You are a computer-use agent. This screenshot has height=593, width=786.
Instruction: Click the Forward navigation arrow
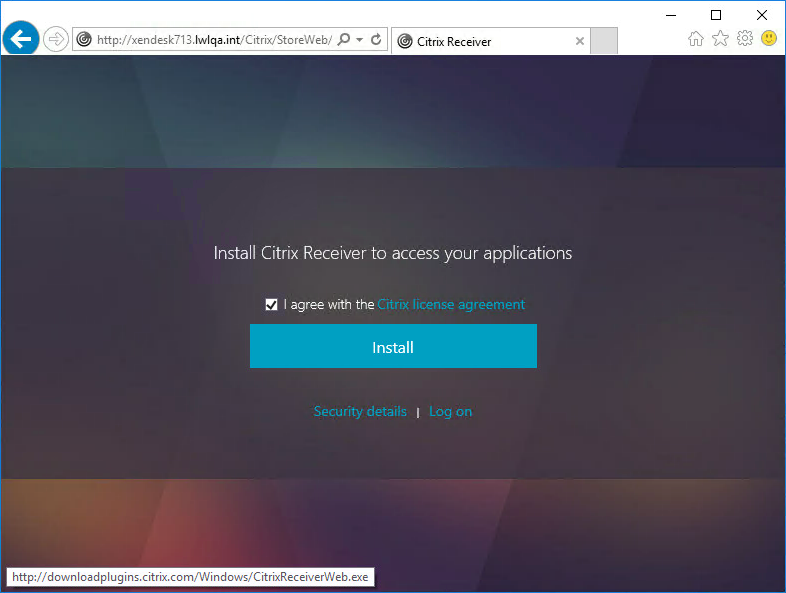pyautogui.click(x=56, y=40)
